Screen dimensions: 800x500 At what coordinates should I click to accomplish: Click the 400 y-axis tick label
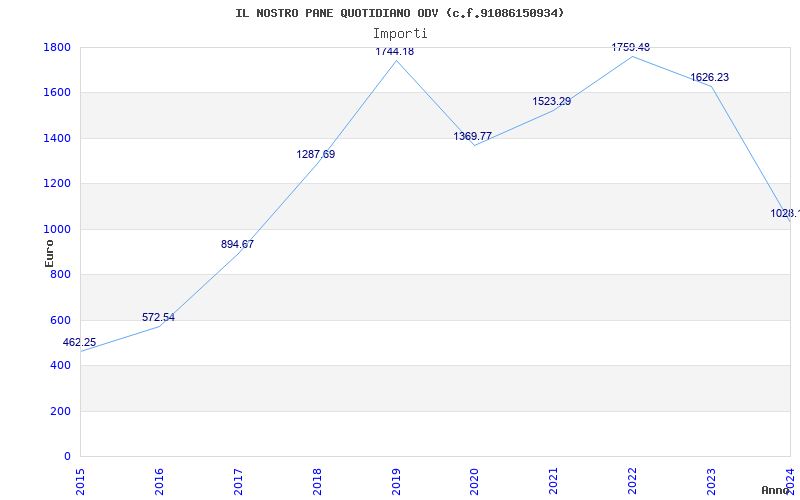pos(61,366)
